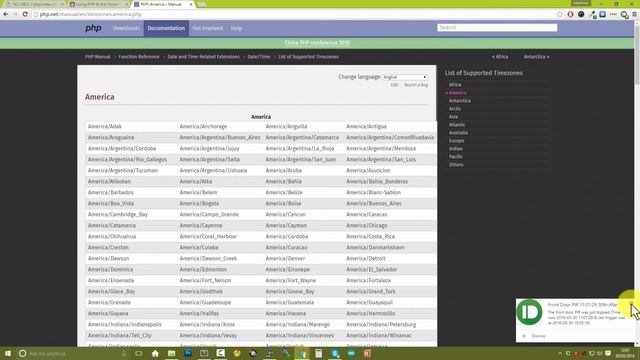This screenshot has width=640, height=360.
Task: Open the Change language dropdown
Action: tap(405, 77)
